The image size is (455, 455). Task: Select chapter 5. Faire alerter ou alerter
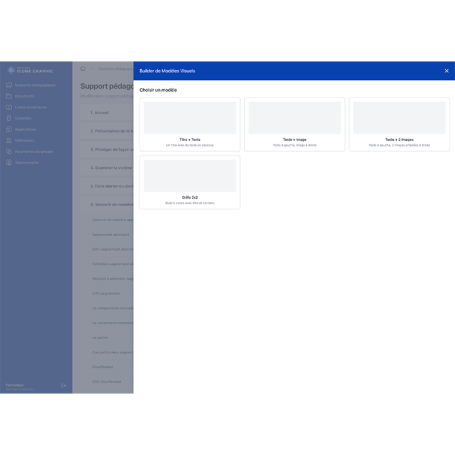point(107,186)
